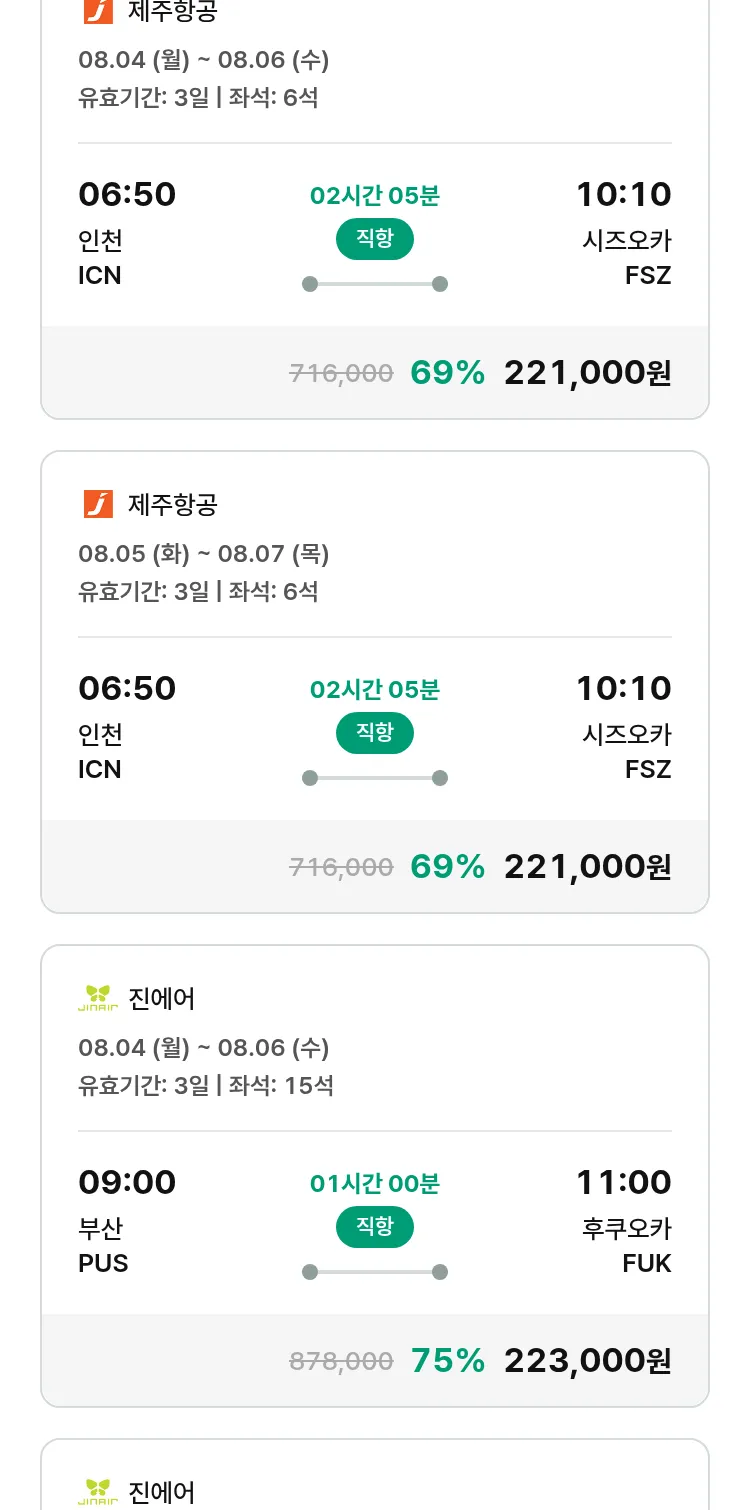Click the Jin Air butterfly logo on the Busan flight card

point(98,998)
